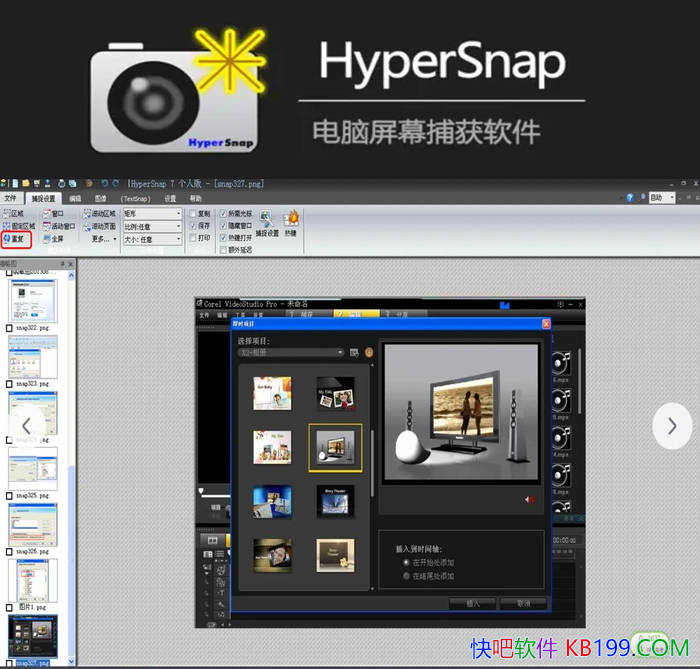Click the mute speaker icon under preview

click(529, 499)
